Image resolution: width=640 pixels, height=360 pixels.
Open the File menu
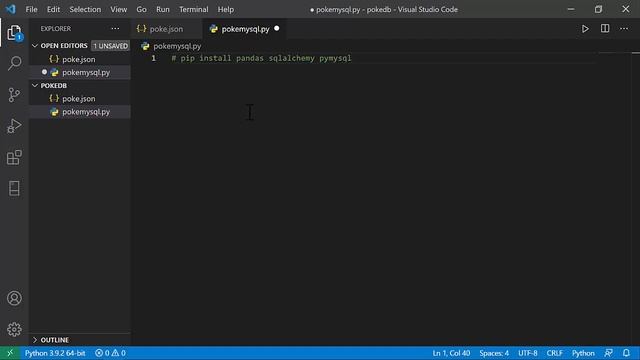coord(31,9)
